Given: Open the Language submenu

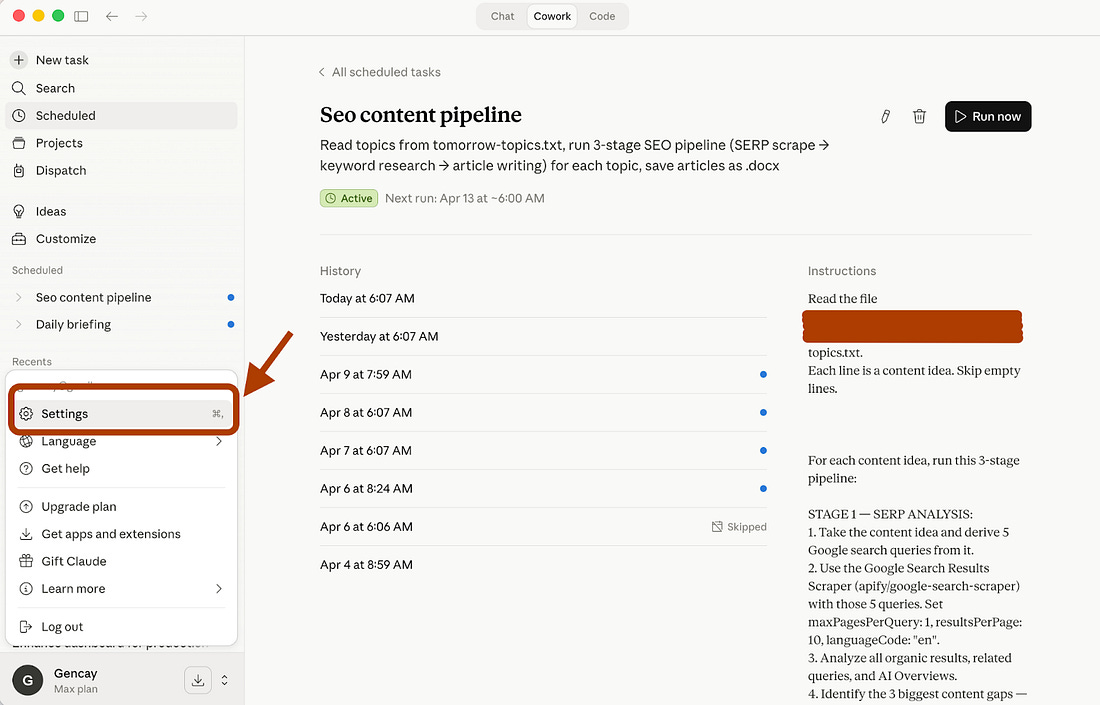Looking at the screenshot, I should pos(68,441).
